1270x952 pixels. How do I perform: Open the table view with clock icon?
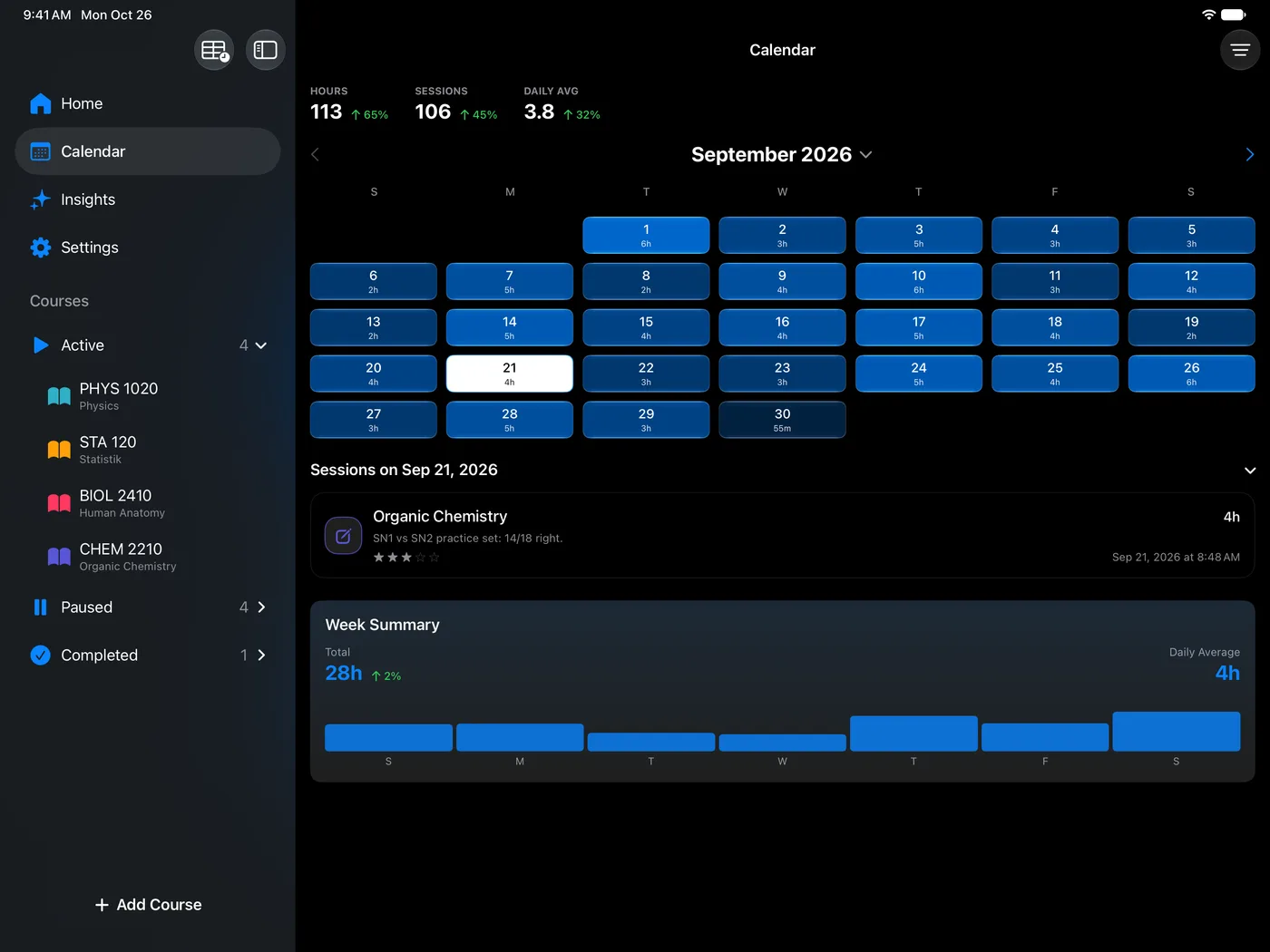[x=214, y=50]
